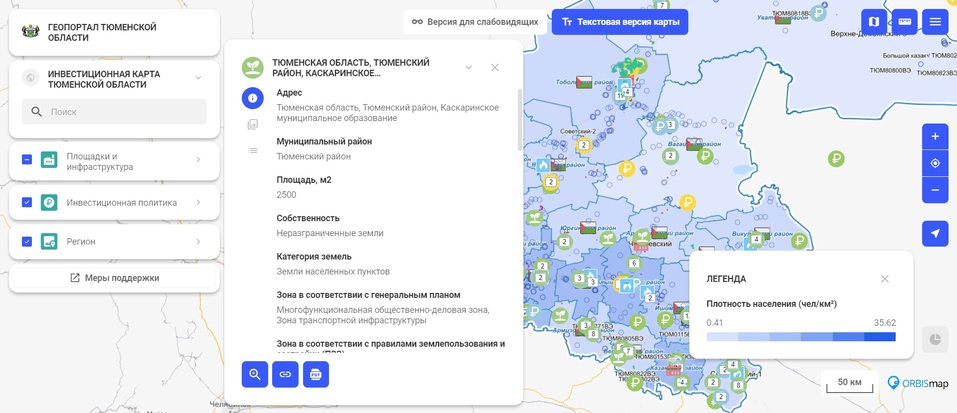957x413 pixels.
Task: Click the Геопортал Тюменской области title
Action: click(x=102, y=32)
